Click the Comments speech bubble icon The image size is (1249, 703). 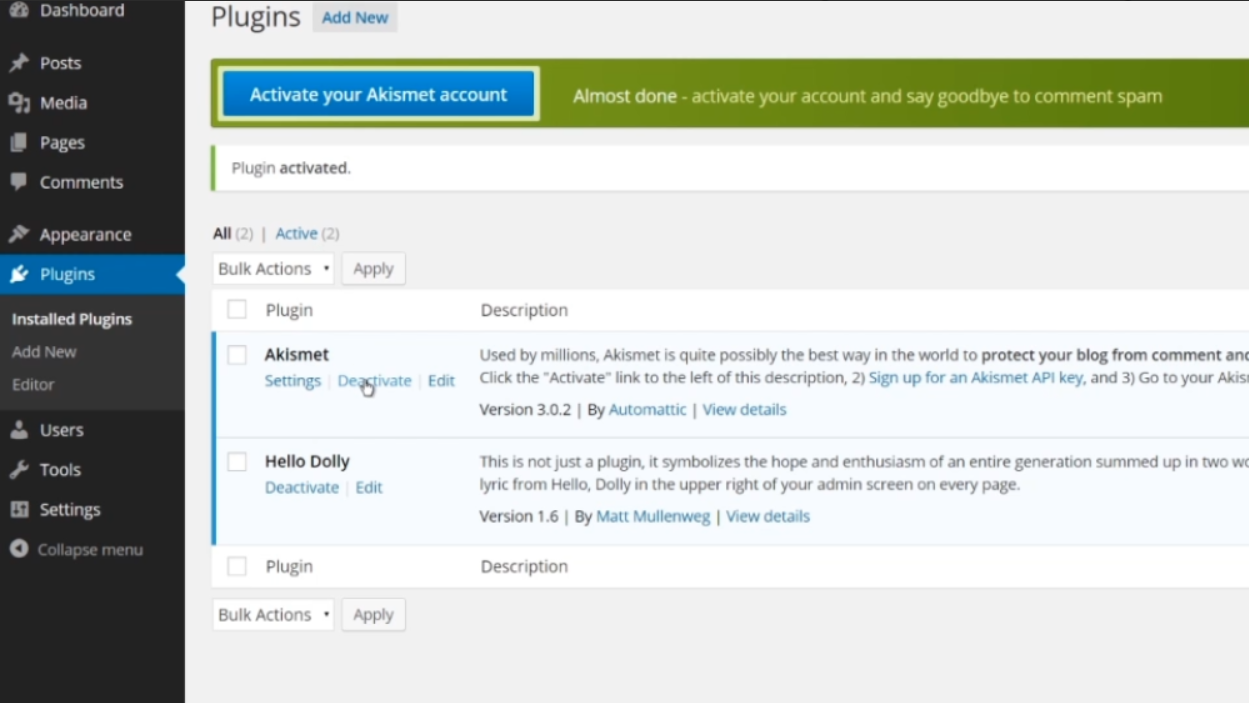pos(19,182)
